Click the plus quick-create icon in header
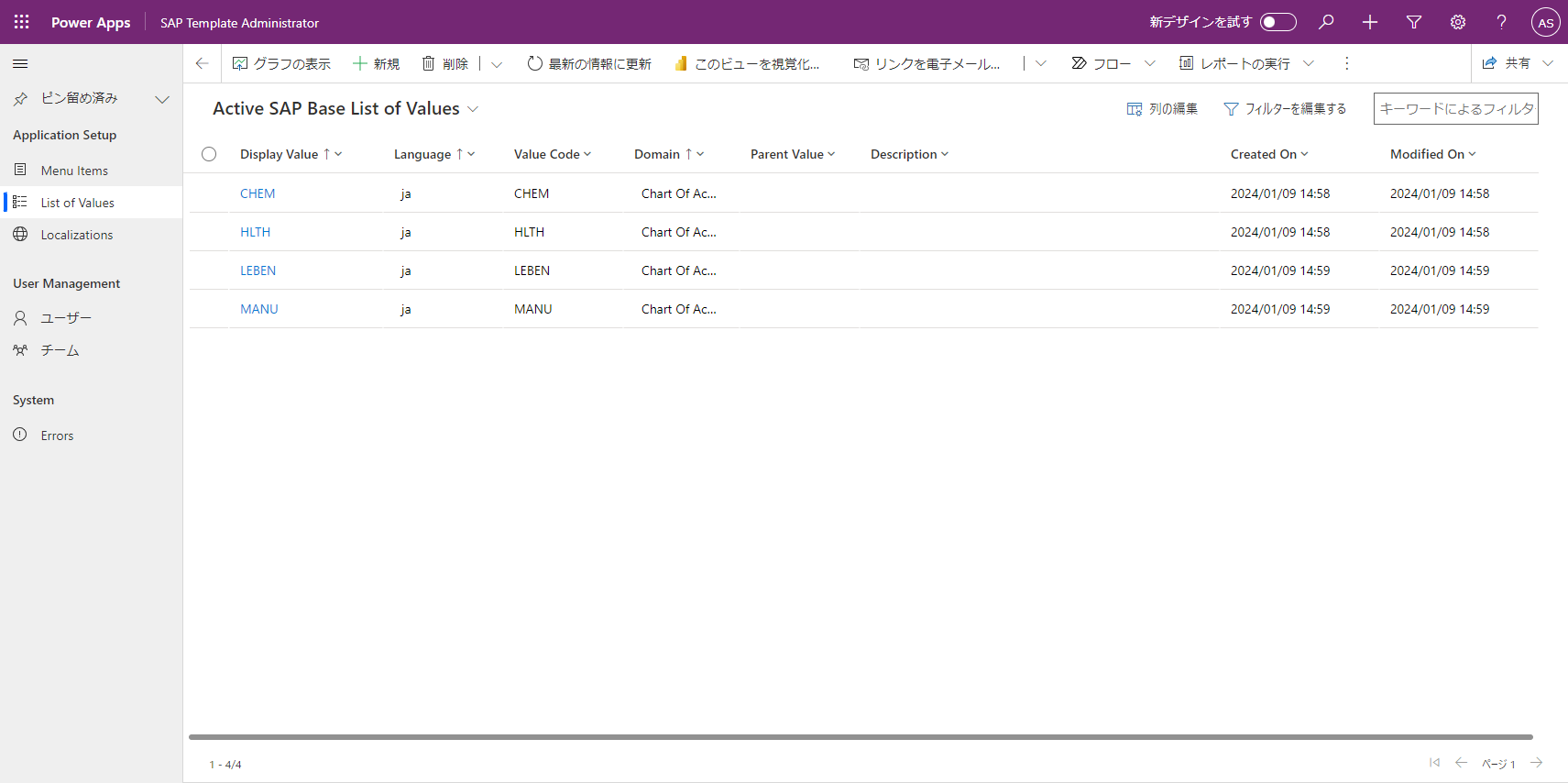The width and height of the screenshot is (1568, 783). click(x=1370, y=22)
